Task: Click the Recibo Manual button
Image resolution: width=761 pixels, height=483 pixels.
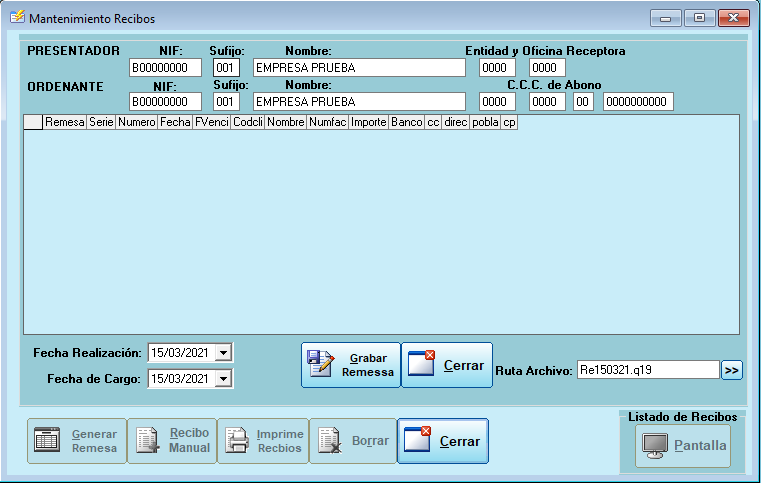Action: tap(172, 441)
